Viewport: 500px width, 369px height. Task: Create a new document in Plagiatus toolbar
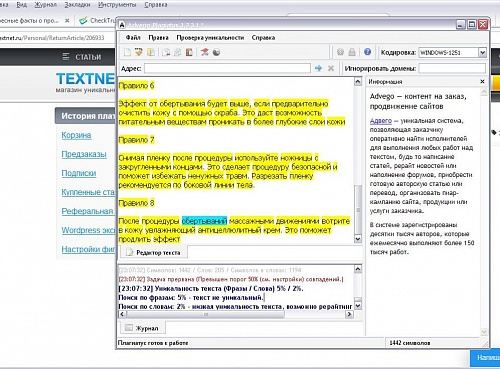[127, 52]
